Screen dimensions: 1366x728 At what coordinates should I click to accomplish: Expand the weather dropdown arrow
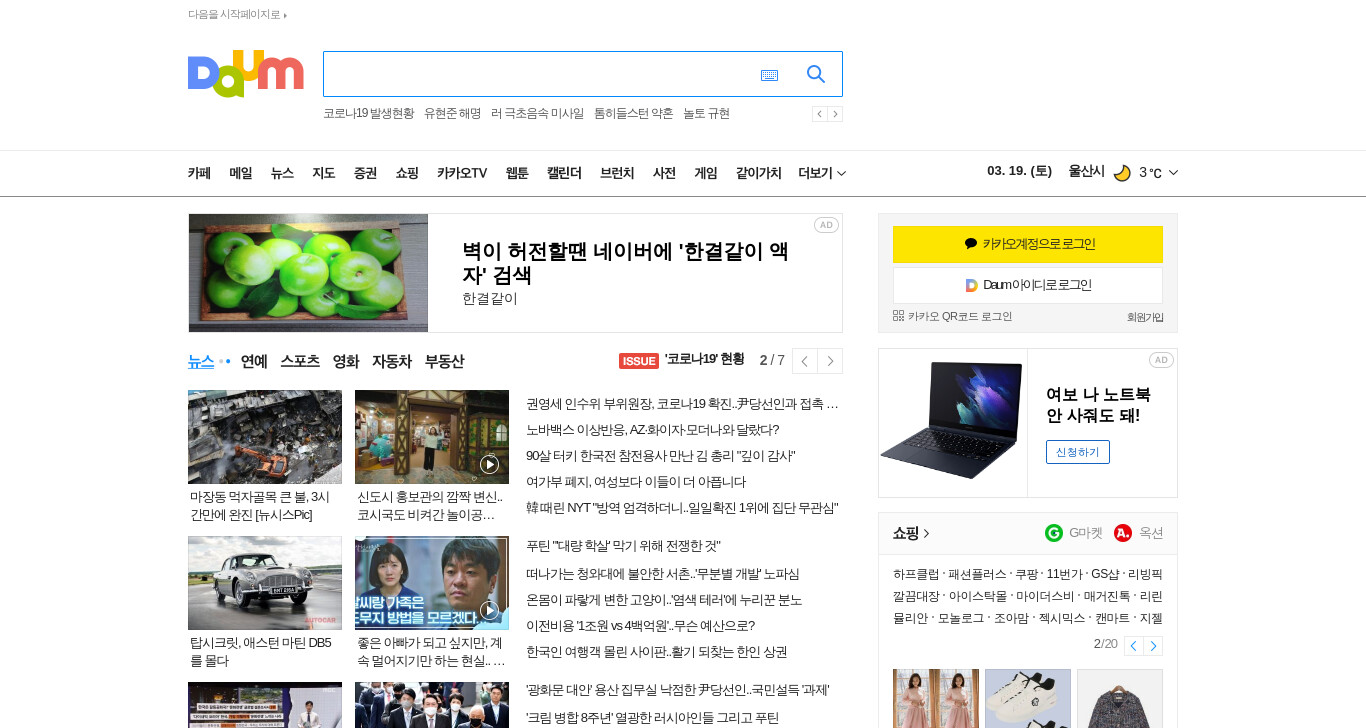[1173, 173]
